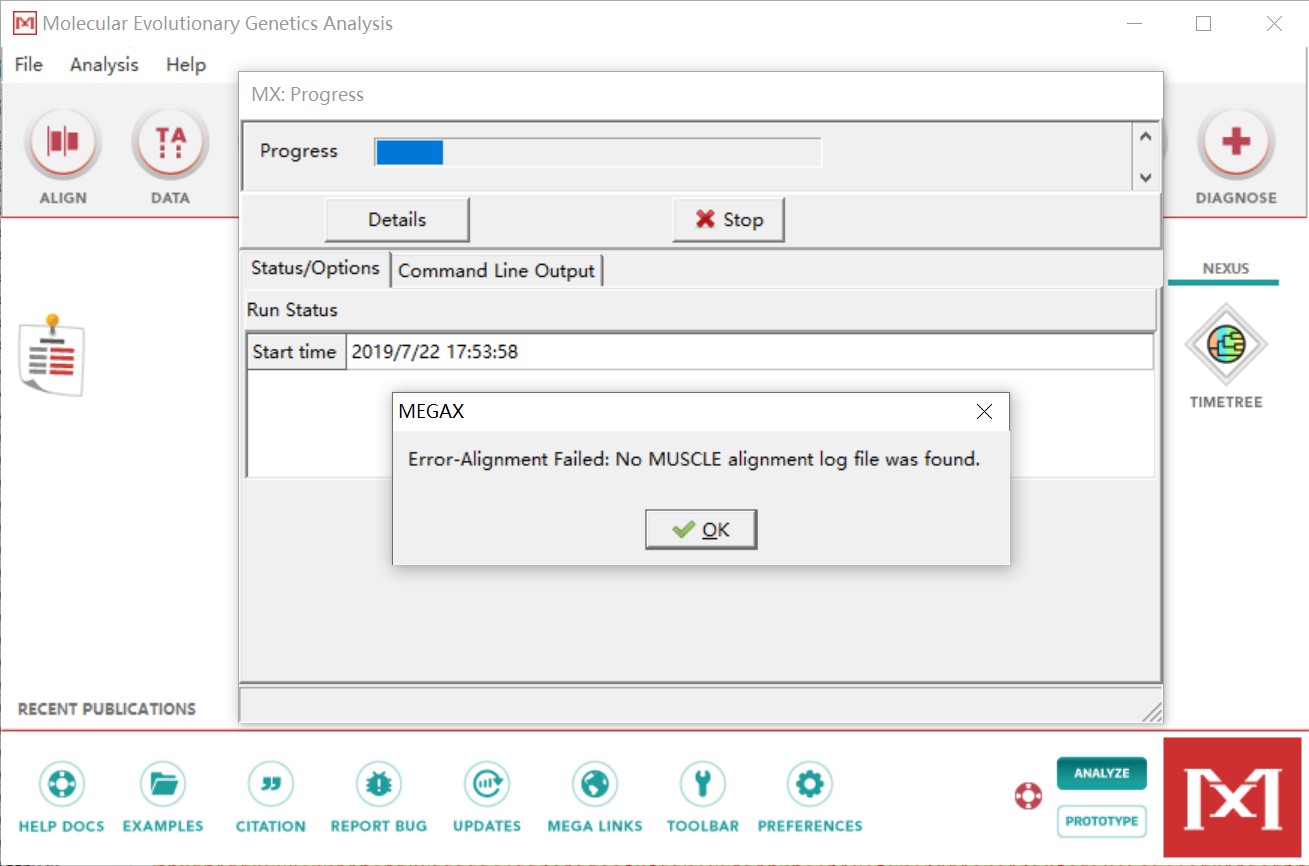Click the Details button
This screenshot has width=1309, height=866.
pyautogui.click(x=397, y=220)
